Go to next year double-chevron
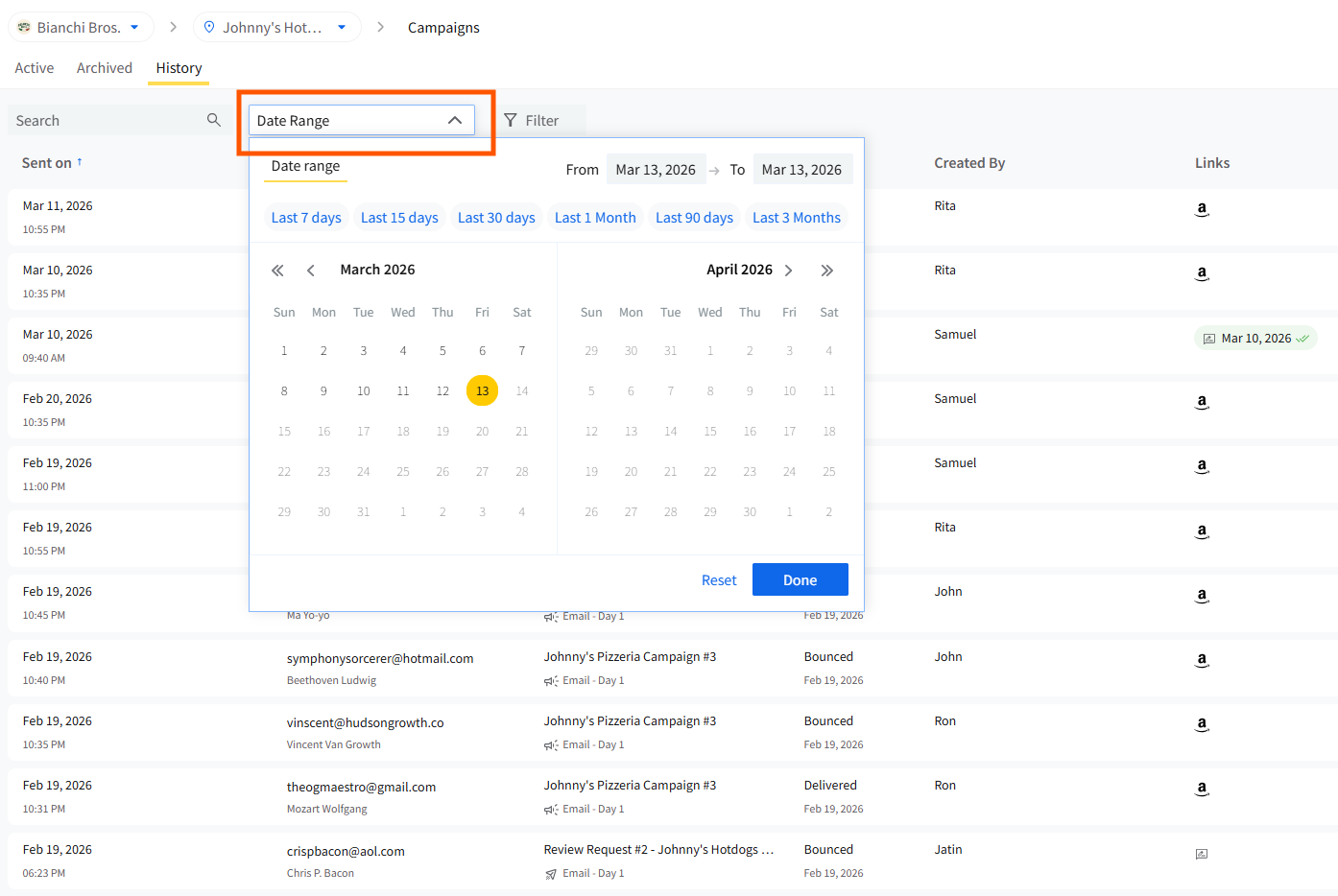 (x=827, y=271)
